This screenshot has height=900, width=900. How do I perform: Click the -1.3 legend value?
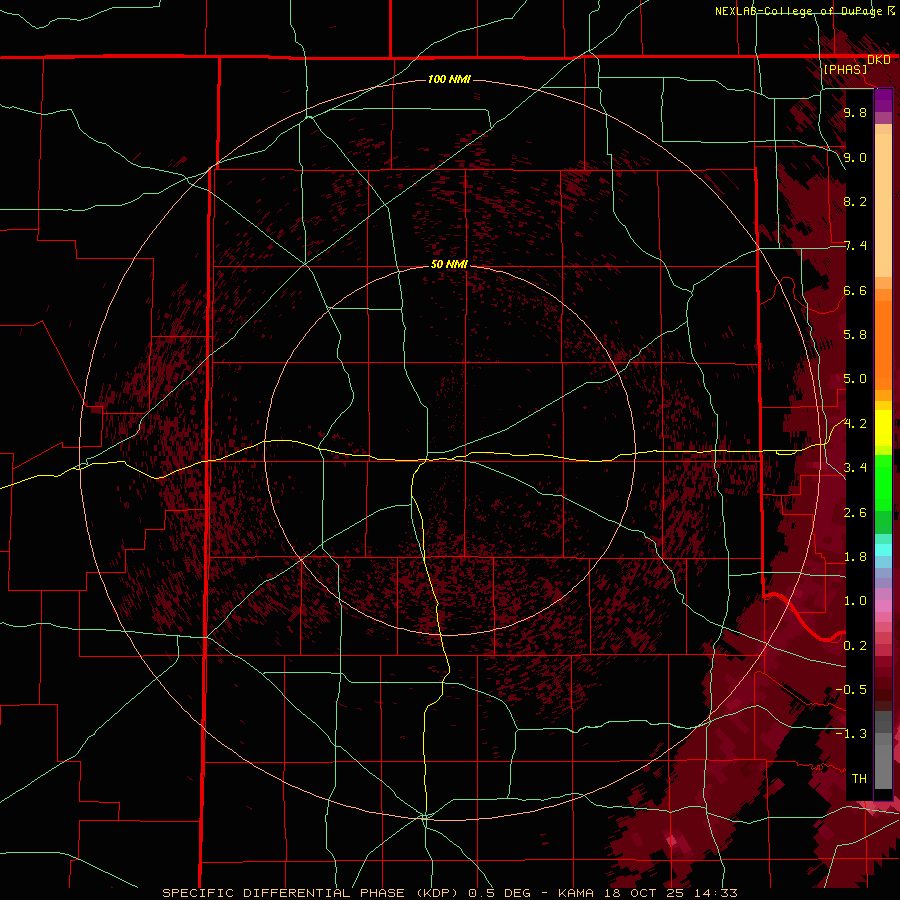click(851, 734)
